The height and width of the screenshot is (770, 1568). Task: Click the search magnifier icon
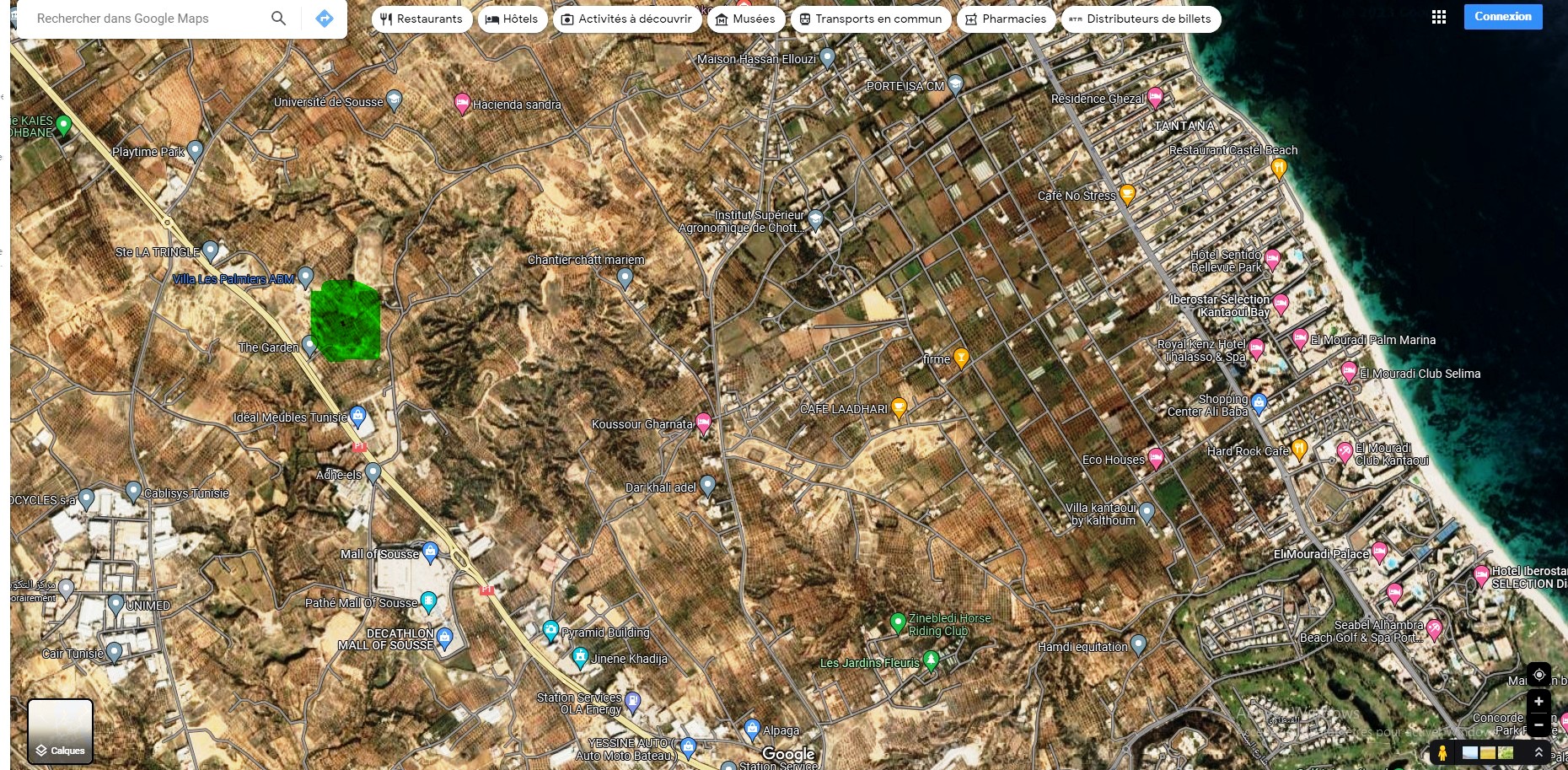tap(278, 19)
